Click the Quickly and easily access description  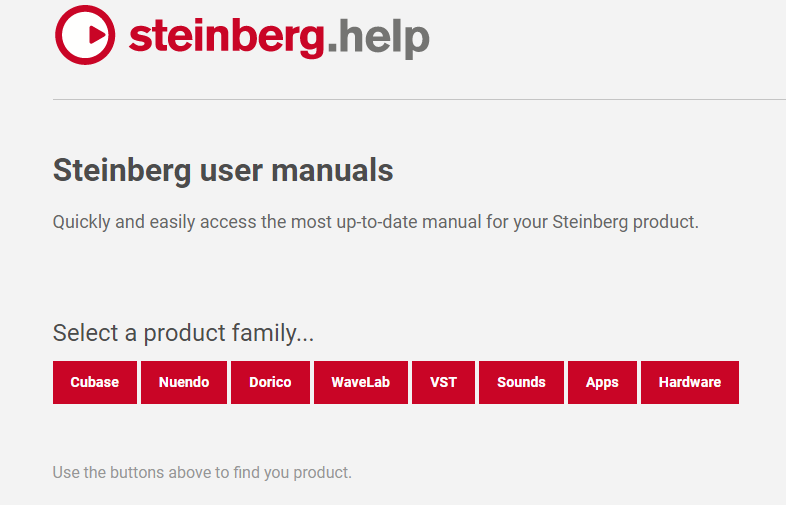[x=375, y=222]
